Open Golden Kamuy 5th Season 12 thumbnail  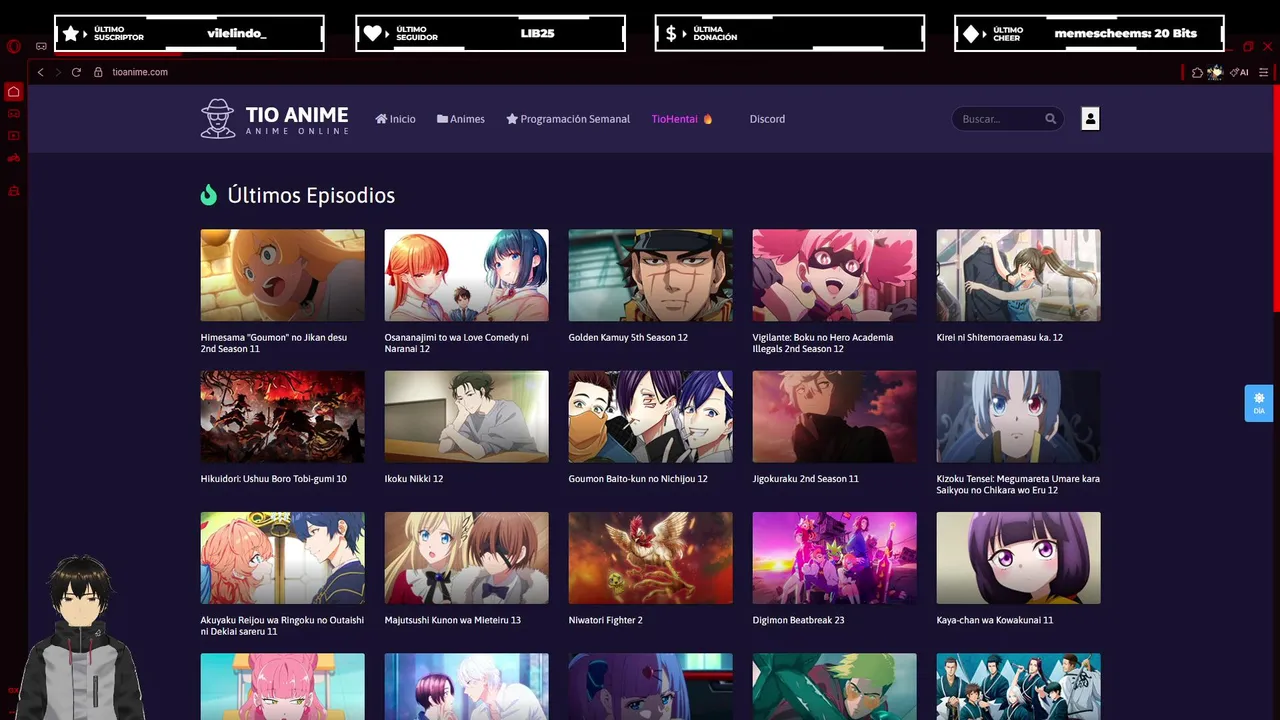[x=650, y=276]
